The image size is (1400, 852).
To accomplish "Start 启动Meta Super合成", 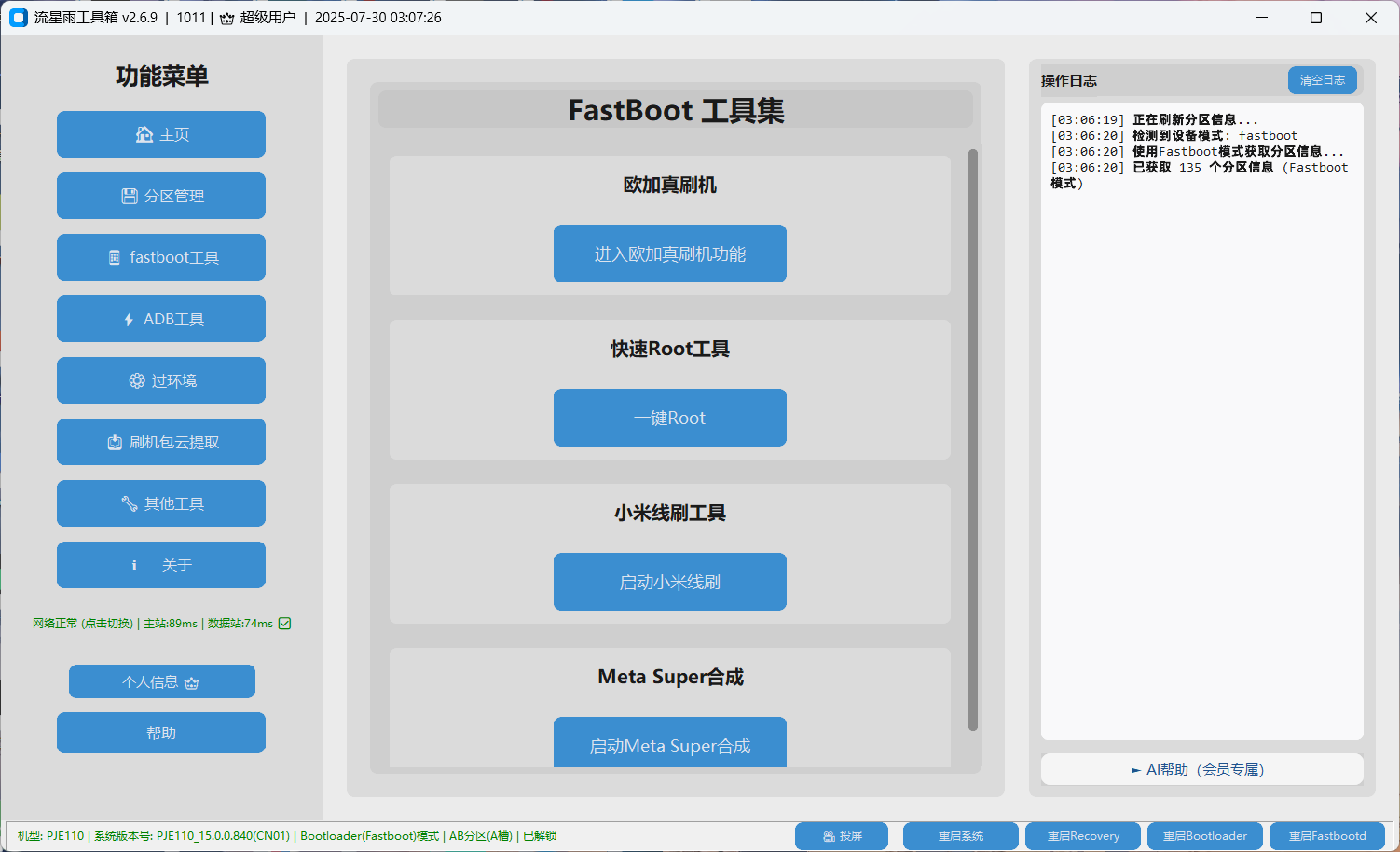I will tap(669, 744).
